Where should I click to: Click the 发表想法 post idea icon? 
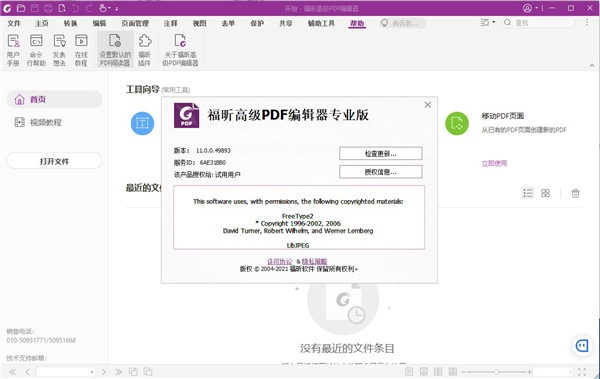click(x=59, y=50)
